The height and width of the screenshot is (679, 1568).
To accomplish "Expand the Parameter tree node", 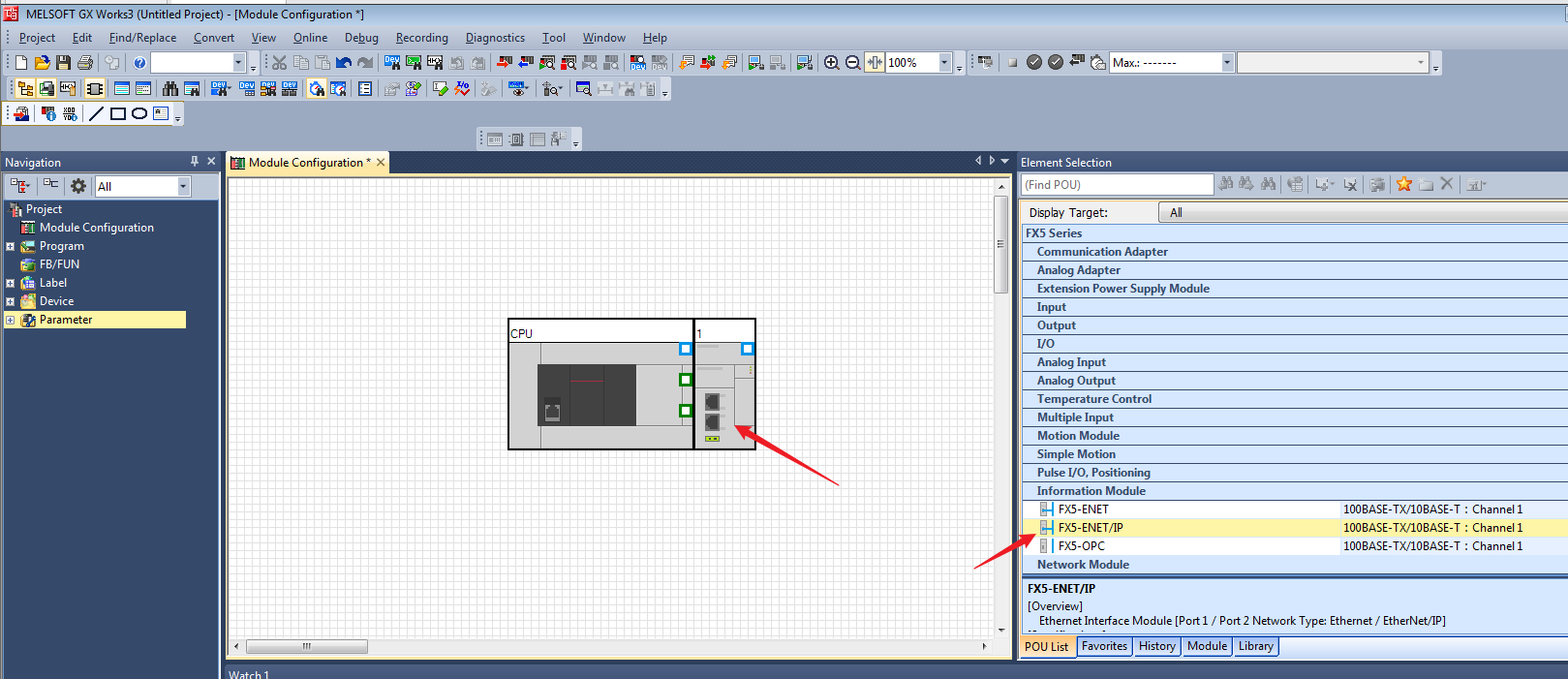I will tap(11, 320).
